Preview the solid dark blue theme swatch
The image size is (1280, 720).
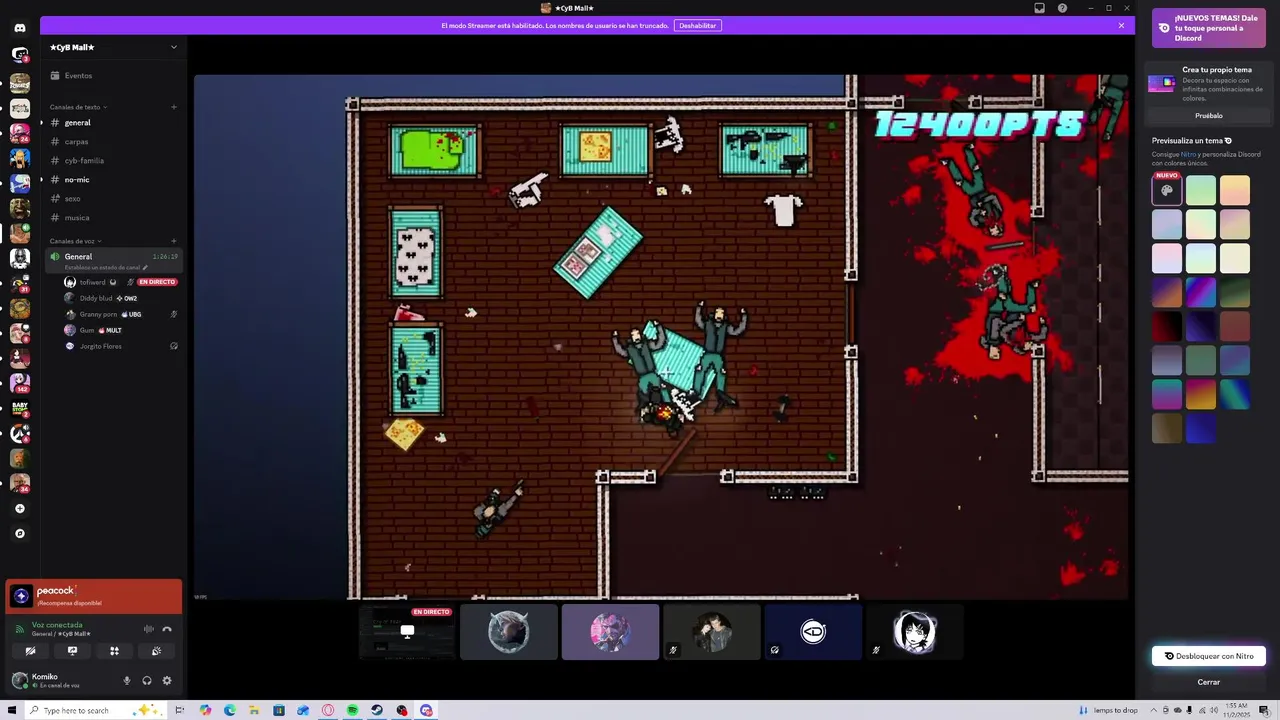(1200, 428)
